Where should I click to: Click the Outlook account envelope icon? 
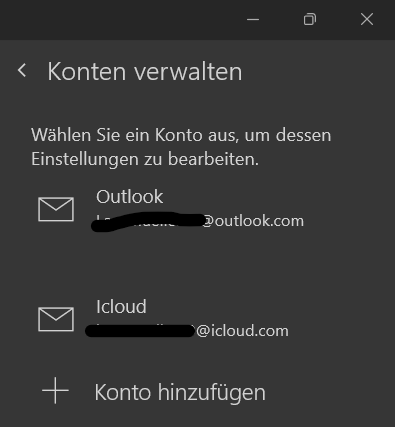point(56,209)
